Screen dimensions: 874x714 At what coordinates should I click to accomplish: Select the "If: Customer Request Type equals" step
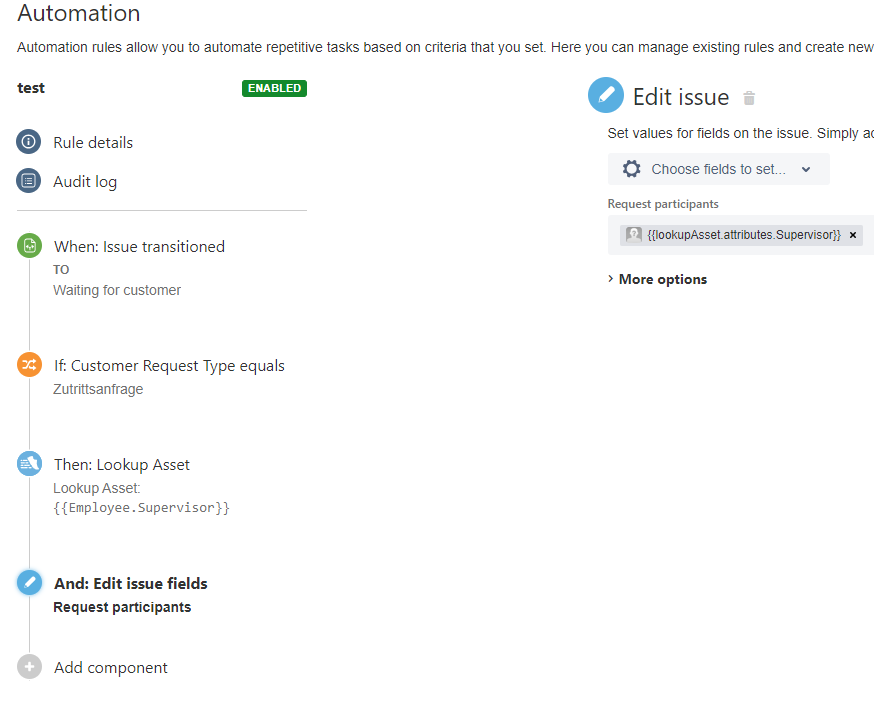pyautogui.click(x=169, y=365)
